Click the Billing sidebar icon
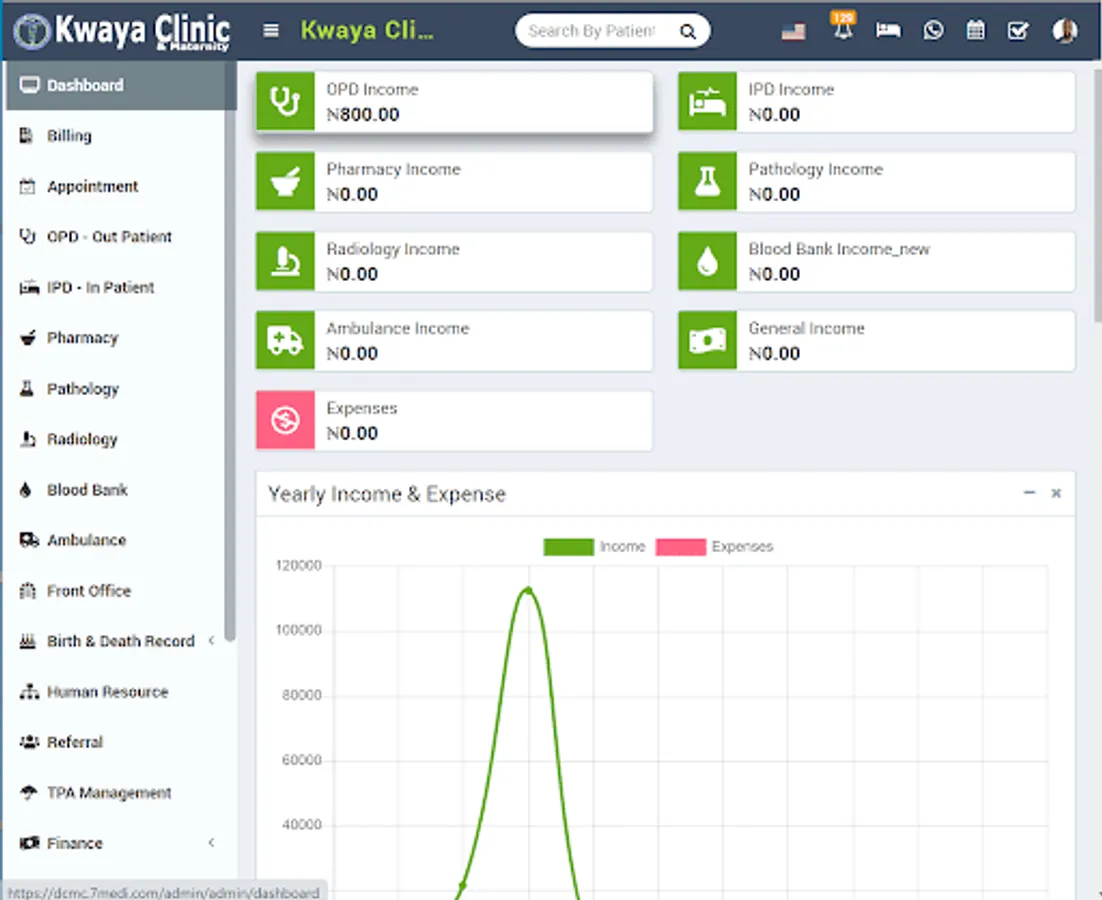The image size is (1102, 900). tap(27, 136)
